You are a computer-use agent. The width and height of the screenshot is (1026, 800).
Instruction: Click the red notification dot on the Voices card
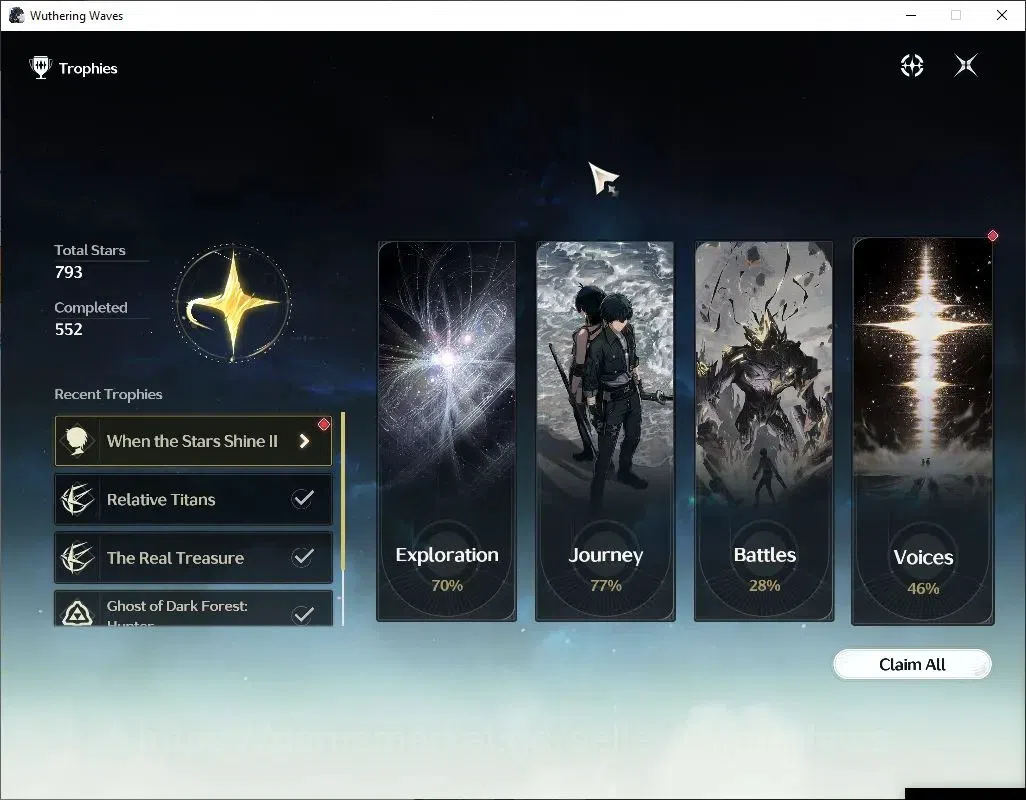pos(993,235)
